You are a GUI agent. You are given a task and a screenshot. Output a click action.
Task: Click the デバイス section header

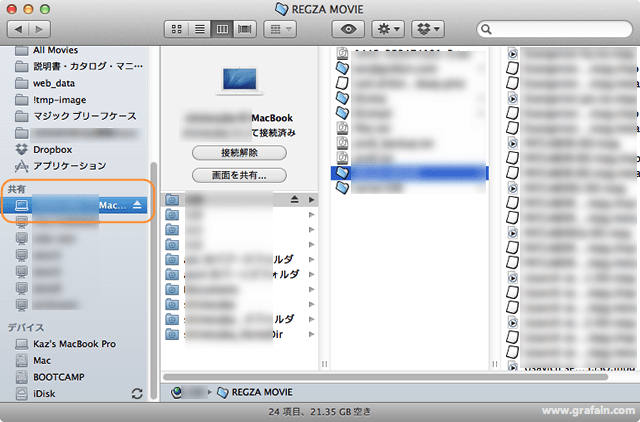[x=26, y=328]
